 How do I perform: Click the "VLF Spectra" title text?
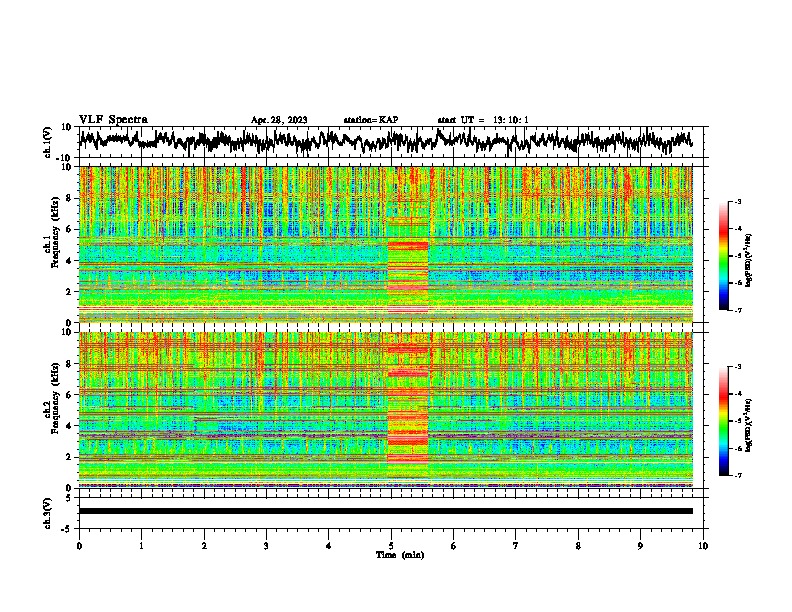113,120
